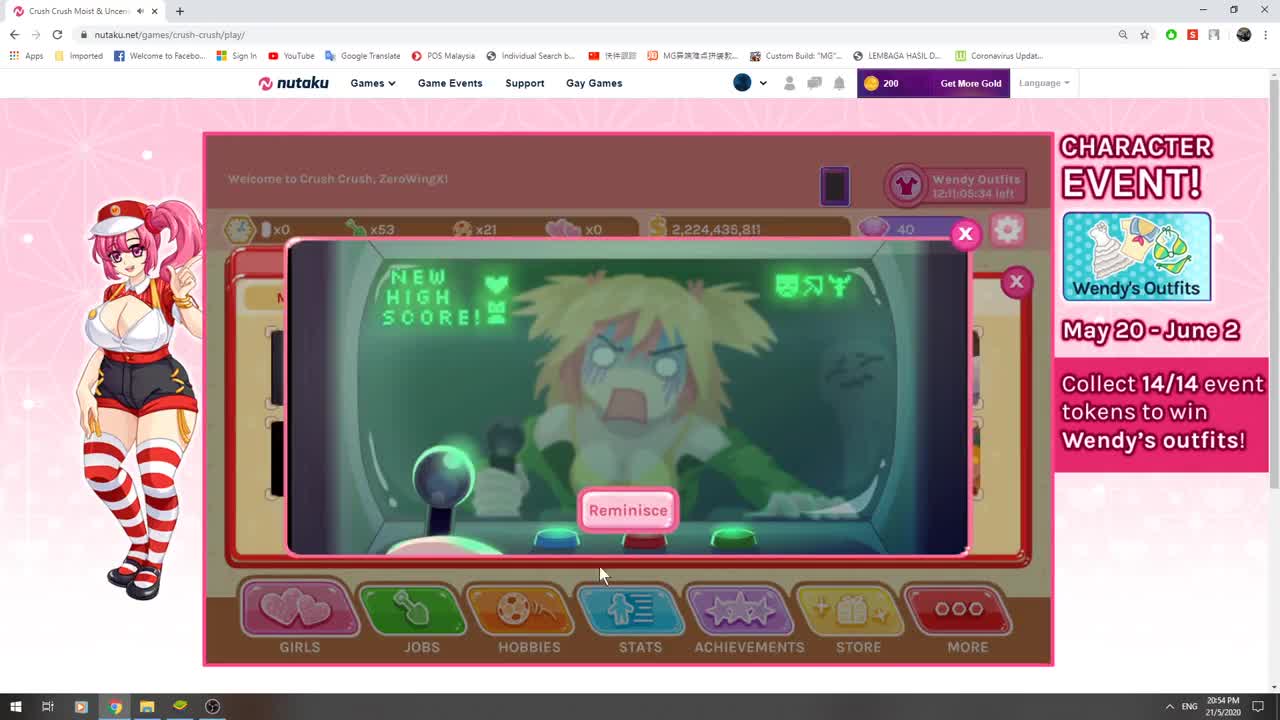Reload the page with the refresh icon

tap(57, 34)
